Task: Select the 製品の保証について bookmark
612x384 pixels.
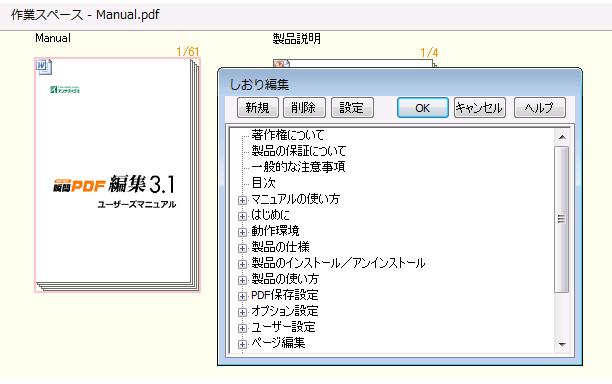Action: (299, 151)
